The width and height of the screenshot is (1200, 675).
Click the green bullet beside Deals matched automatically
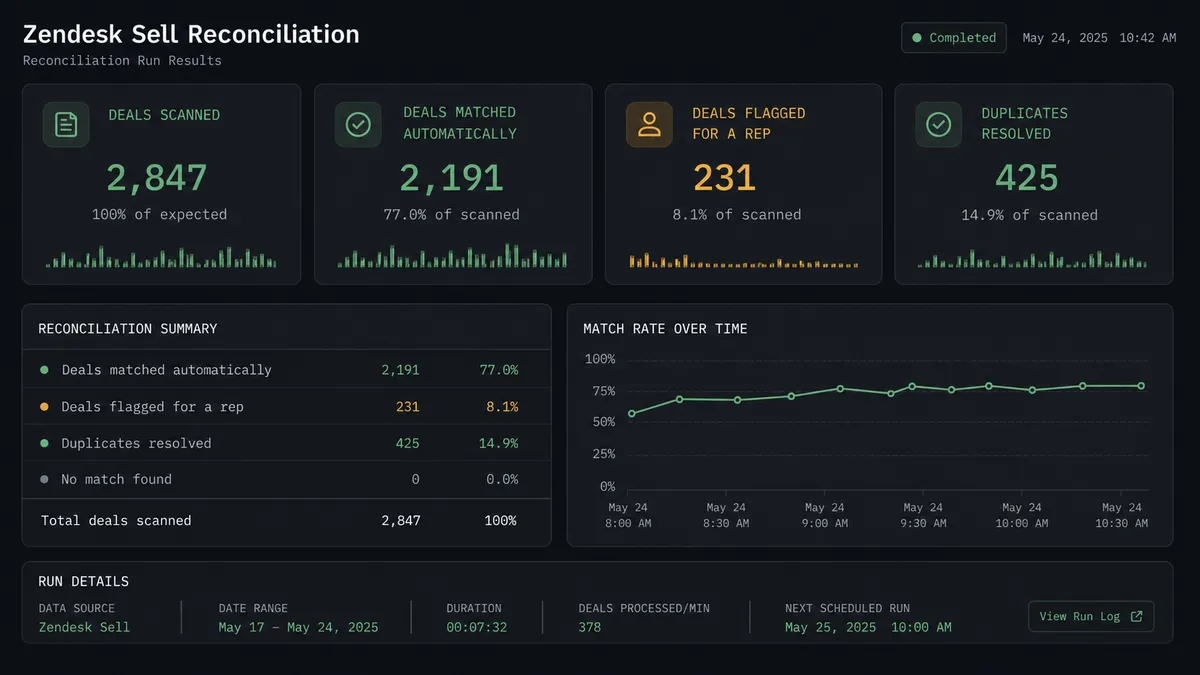pyautogui.click(x=44, y=370)
